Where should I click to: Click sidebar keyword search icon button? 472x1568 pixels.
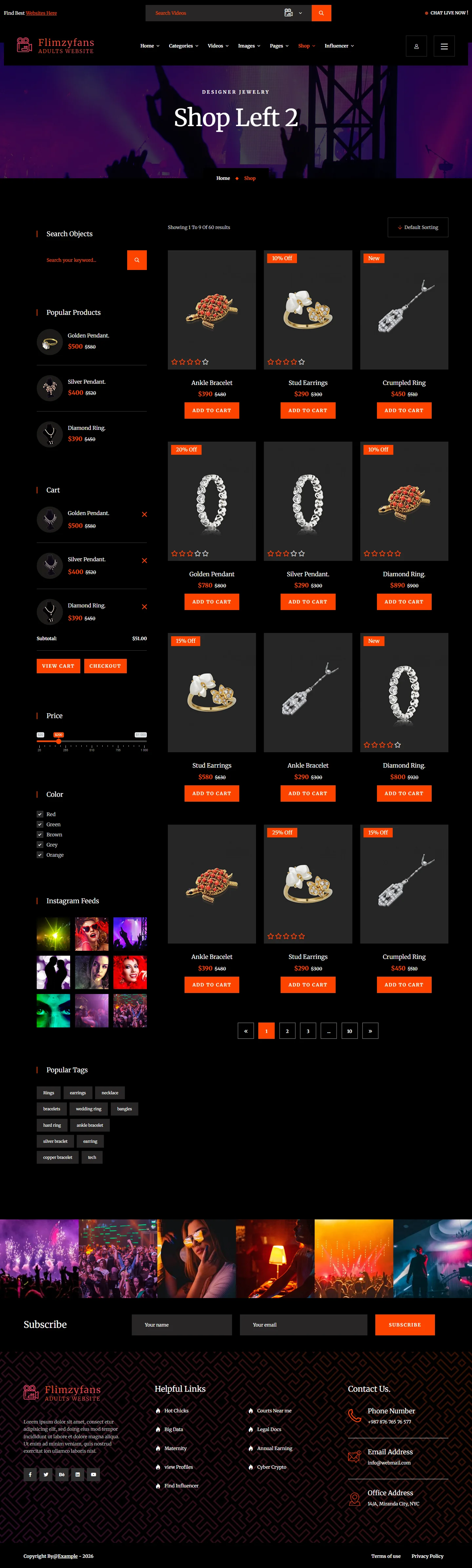click(137, 260)
